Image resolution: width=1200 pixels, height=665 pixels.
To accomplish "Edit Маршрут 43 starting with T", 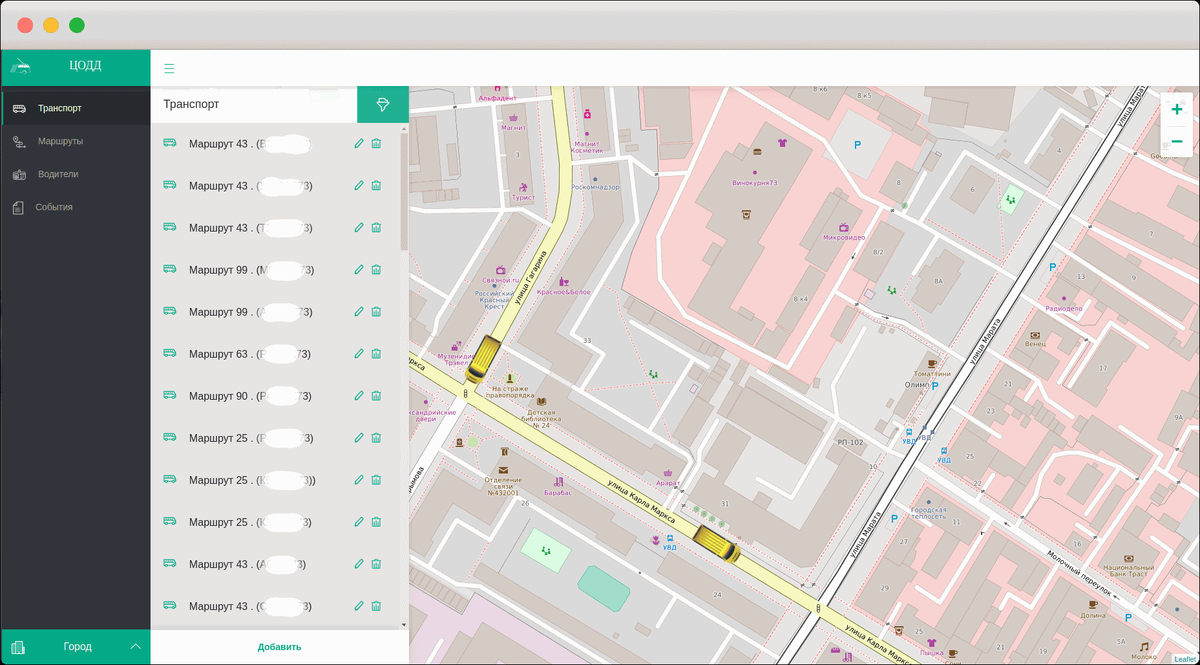I will pos(359,228).
